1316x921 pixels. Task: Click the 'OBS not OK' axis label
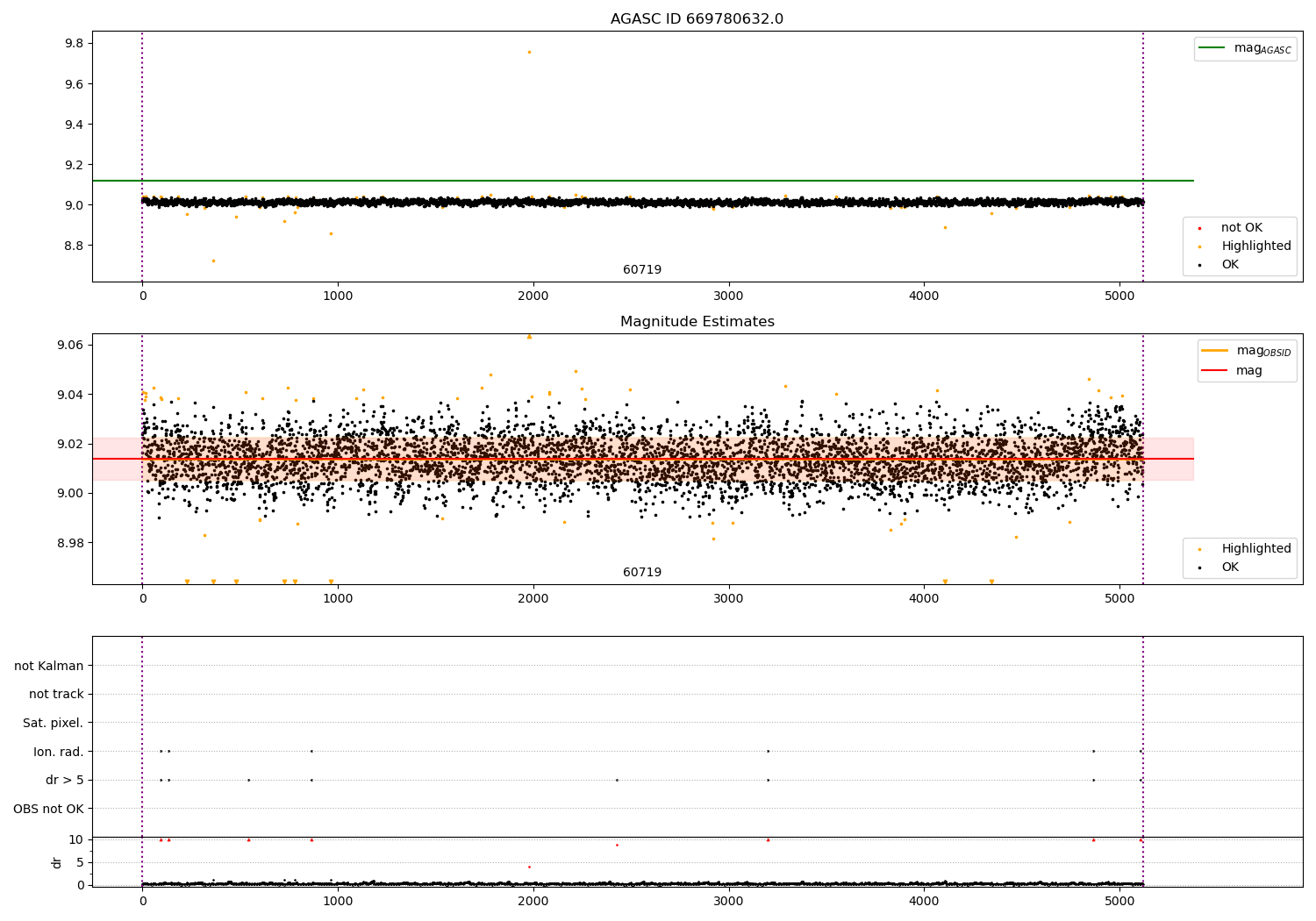[x=48, y=809]
